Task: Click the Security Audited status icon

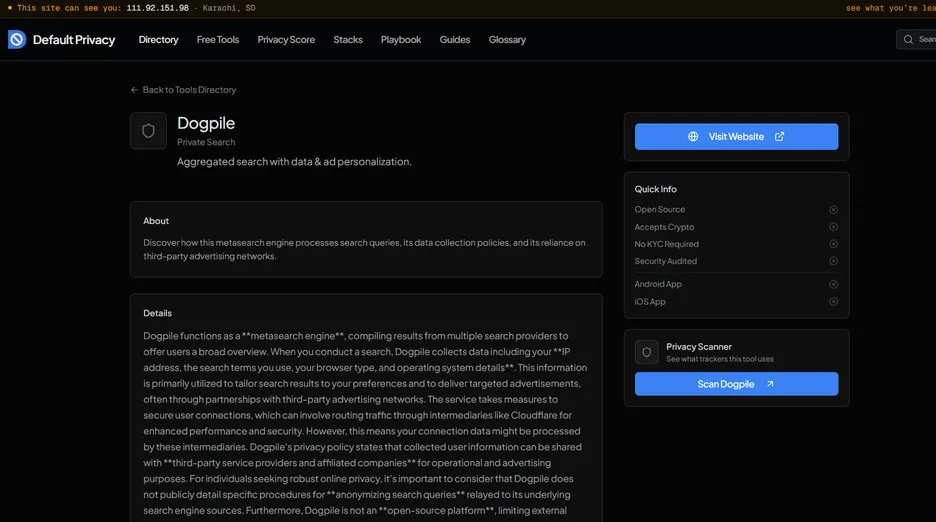Action: [833, 261]
